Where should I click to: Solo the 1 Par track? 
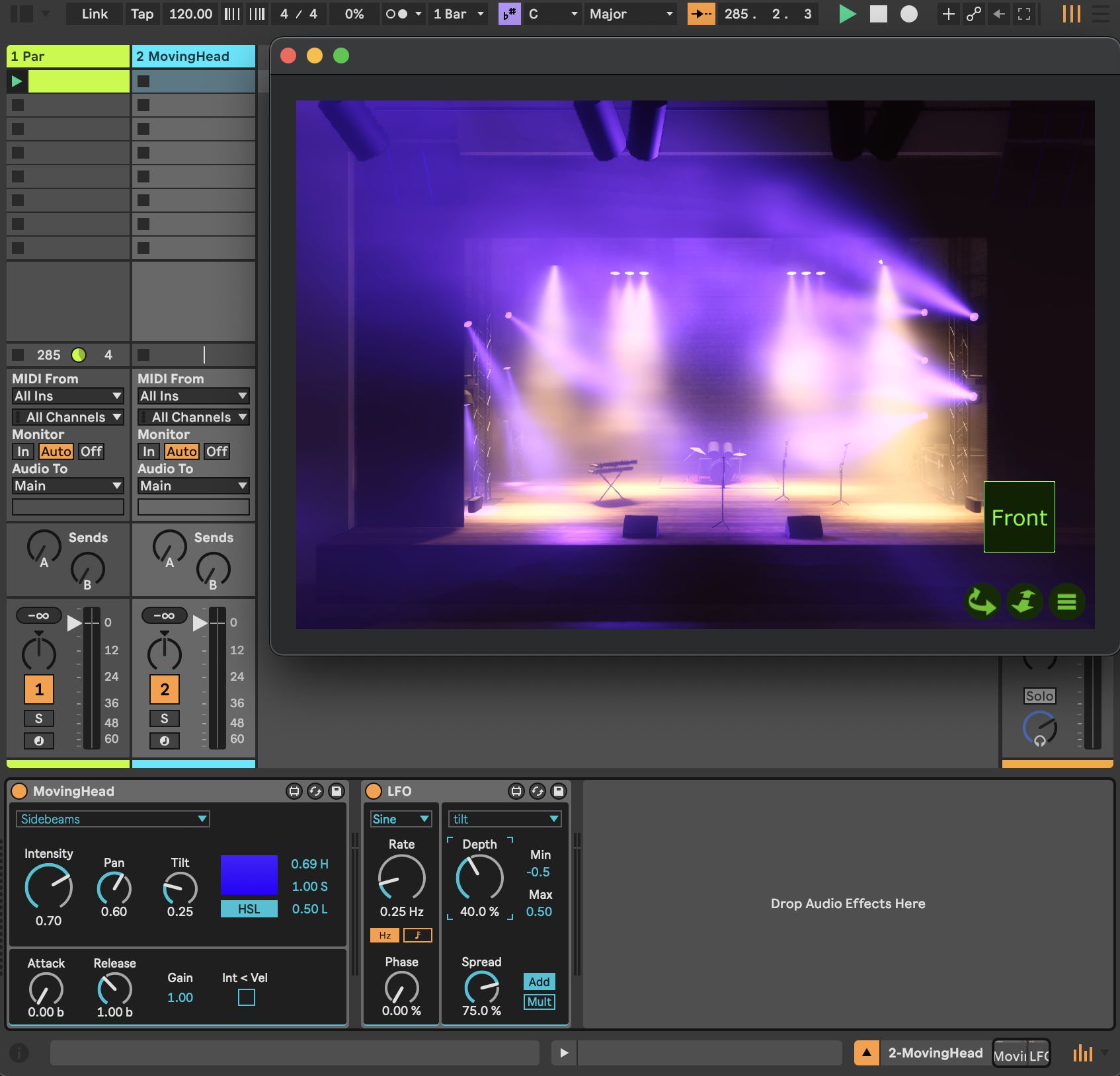click(39, 718)
